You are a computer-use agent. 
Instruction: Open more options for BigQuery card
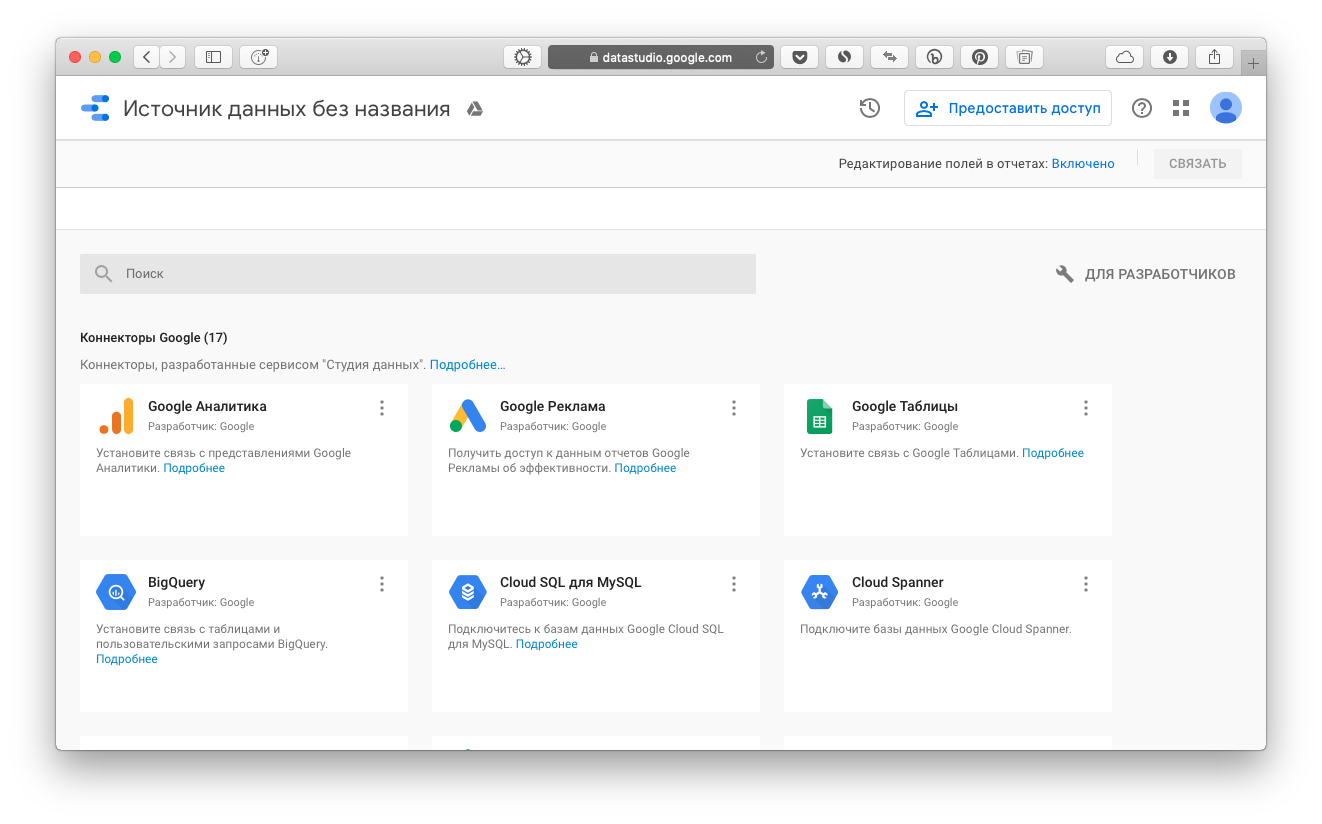[x=382, y=584]
